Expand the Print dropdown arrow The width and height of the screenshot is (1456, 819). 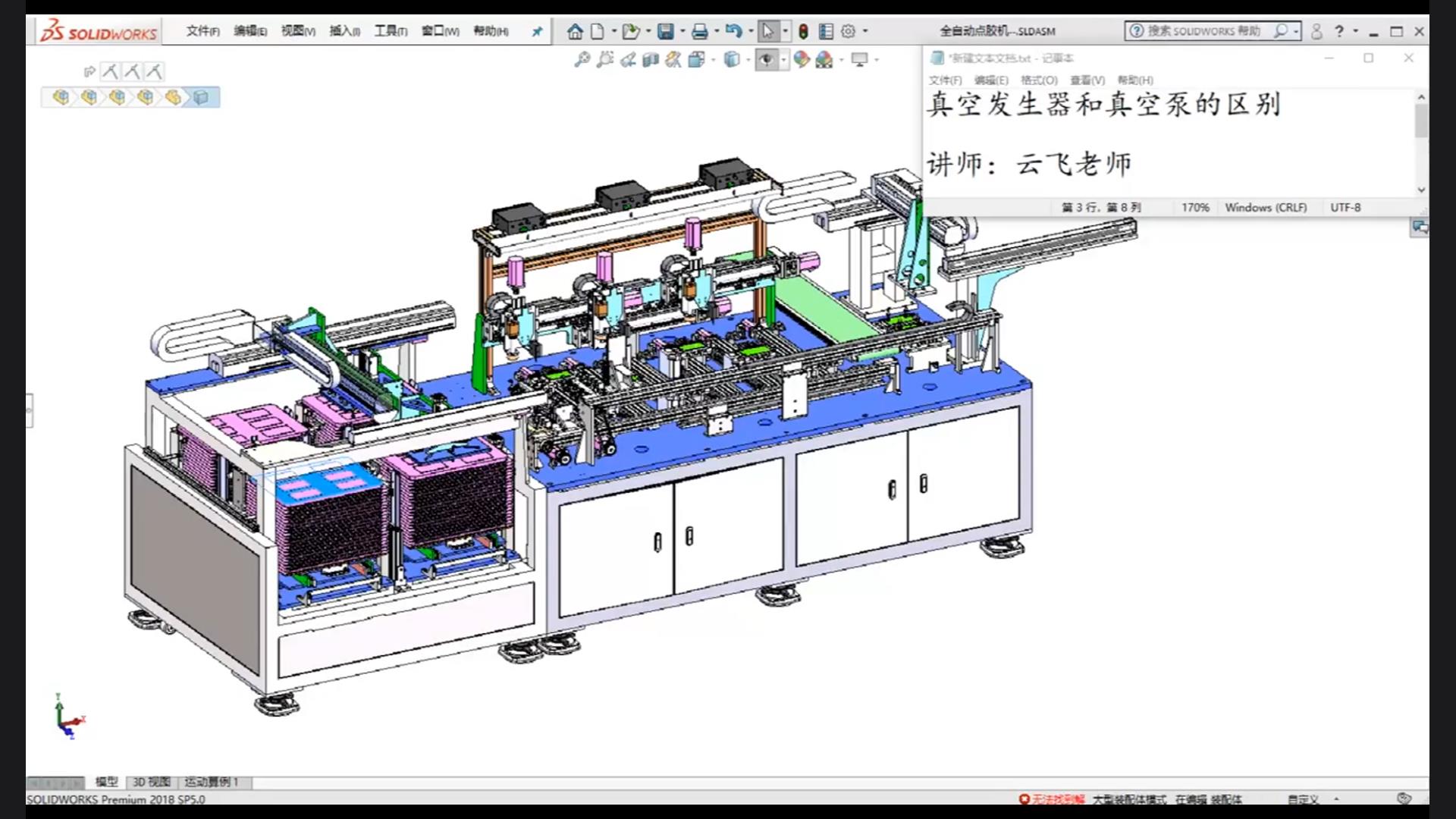717,31
